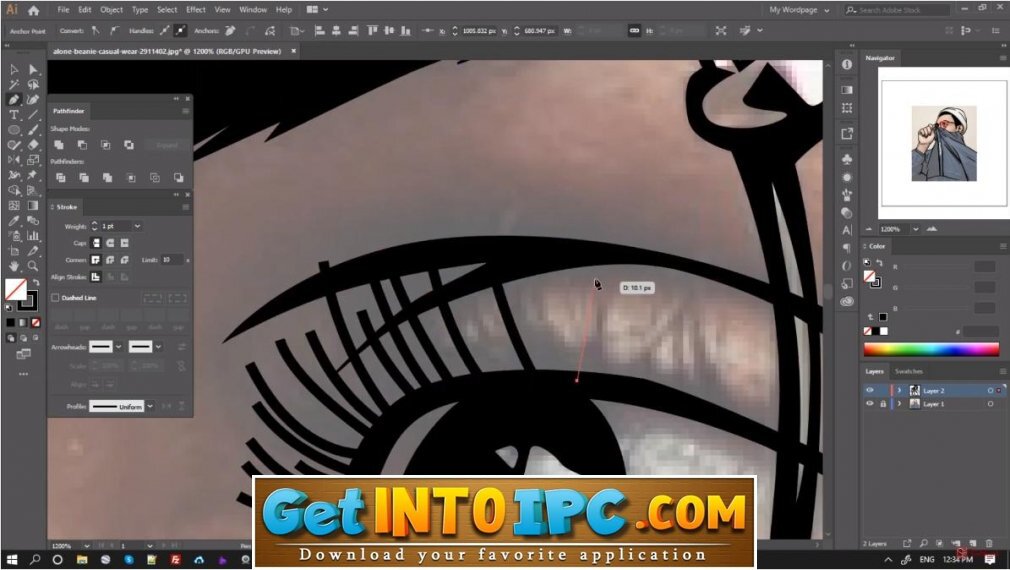Open the end Arrowheads dropdown
1010x570 pixels.
coord(158,347)
